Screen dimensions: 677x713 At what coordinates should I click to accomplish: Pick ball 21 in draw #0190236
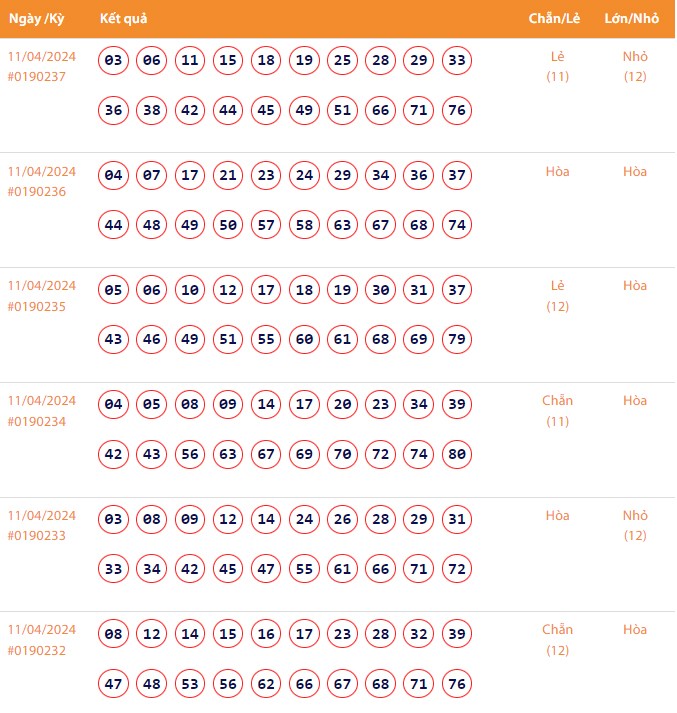click(228, 176)
